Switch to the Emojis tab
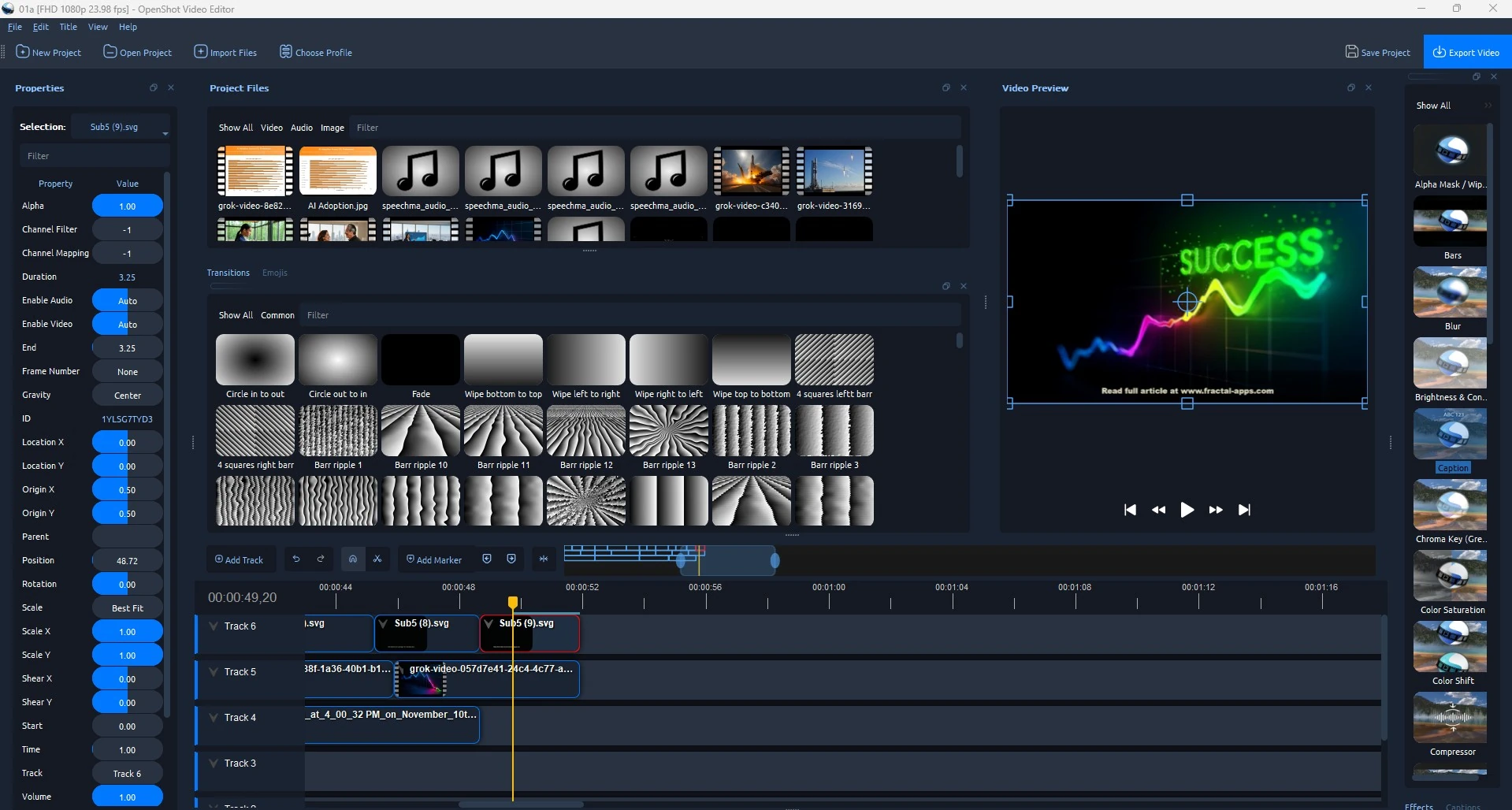1512x810 pixels. [274, 273]
